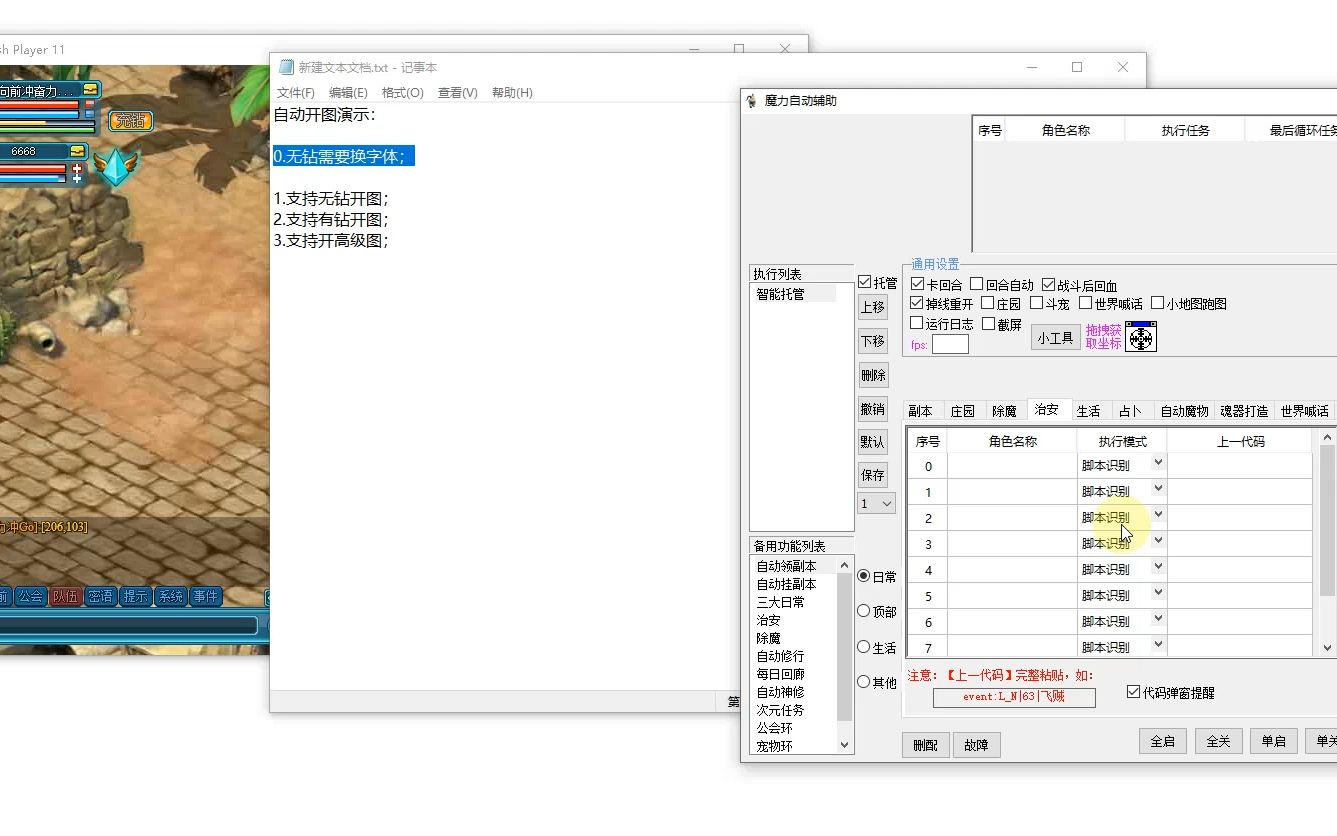This screenshot has width=1337, height=836.
Task: Toggle 代码弹窗提醒 checkbox
Action: (1133, 692)
